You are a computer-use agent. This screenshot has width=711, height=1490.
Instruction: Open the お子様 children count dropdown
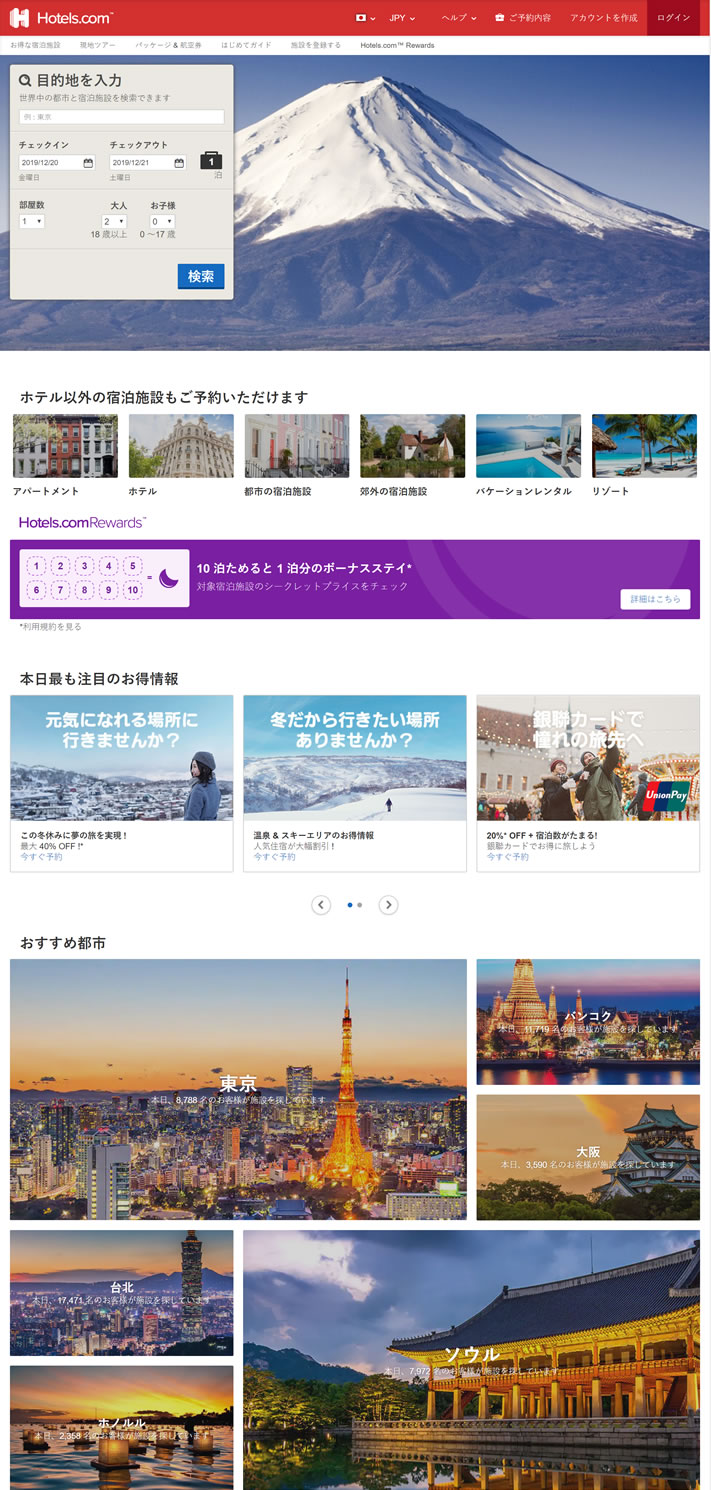click(162, 221)
